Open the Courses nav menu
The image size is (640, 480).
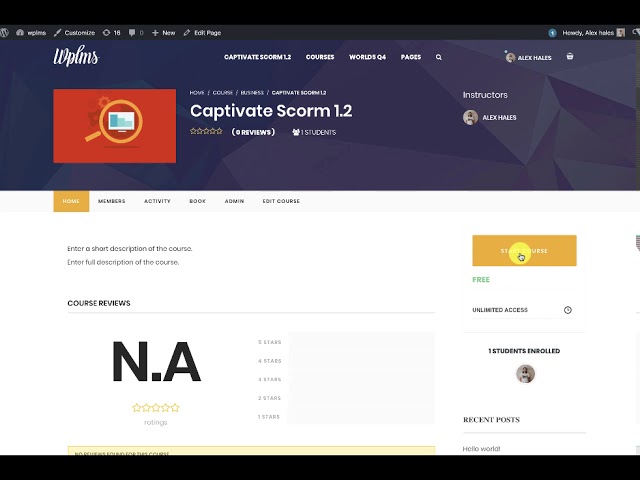[320, 57]
